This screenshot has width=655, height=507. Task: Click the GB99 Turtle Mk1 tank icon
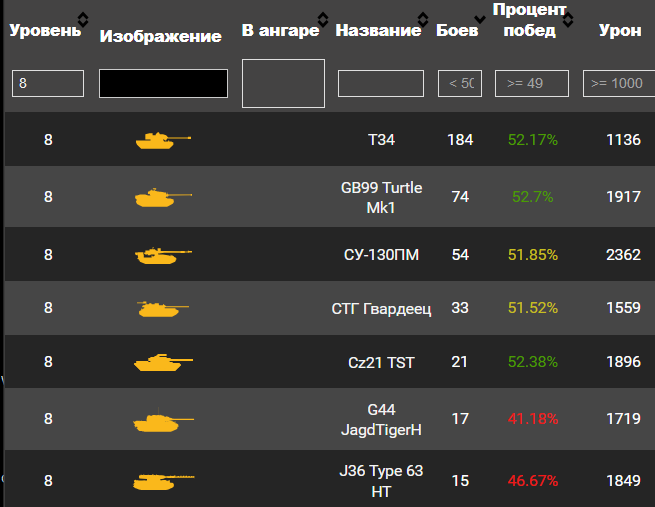160,197
